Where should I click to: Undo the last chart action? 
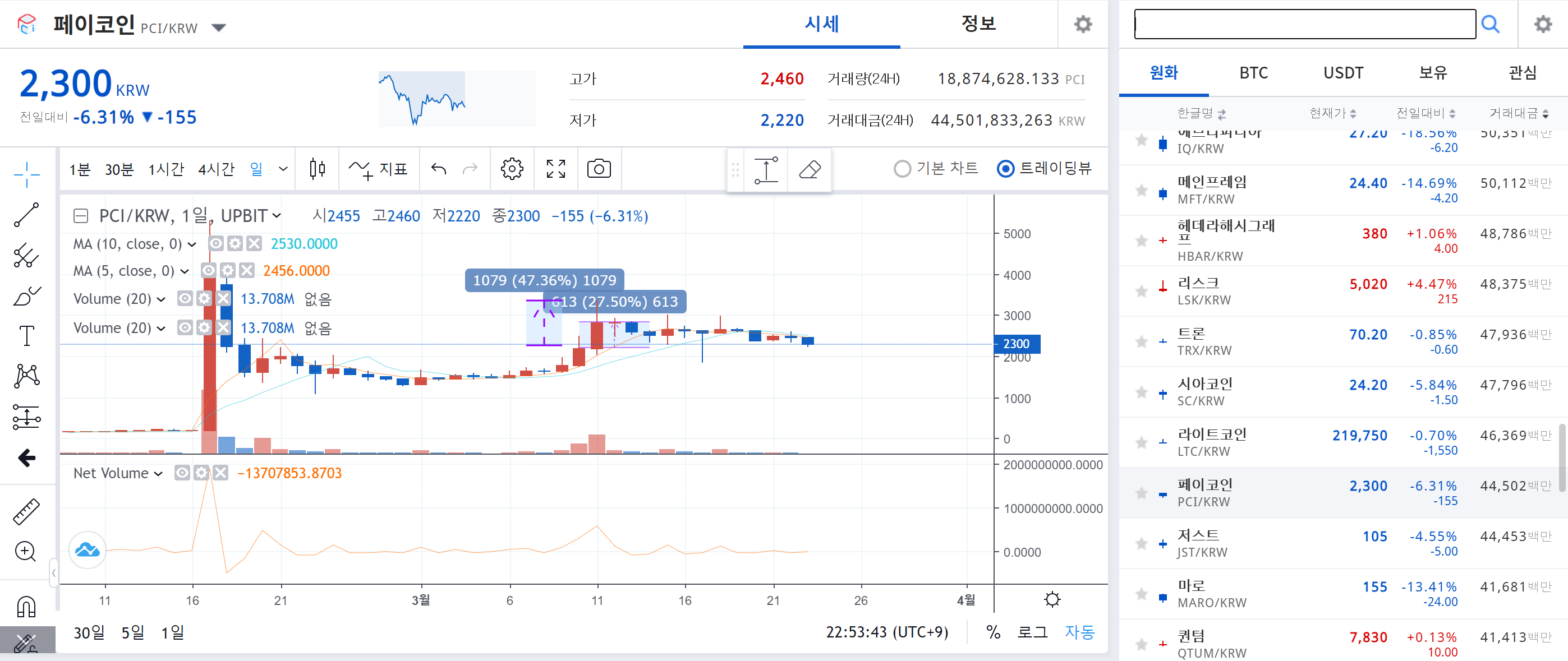click(x=438, y=168)
